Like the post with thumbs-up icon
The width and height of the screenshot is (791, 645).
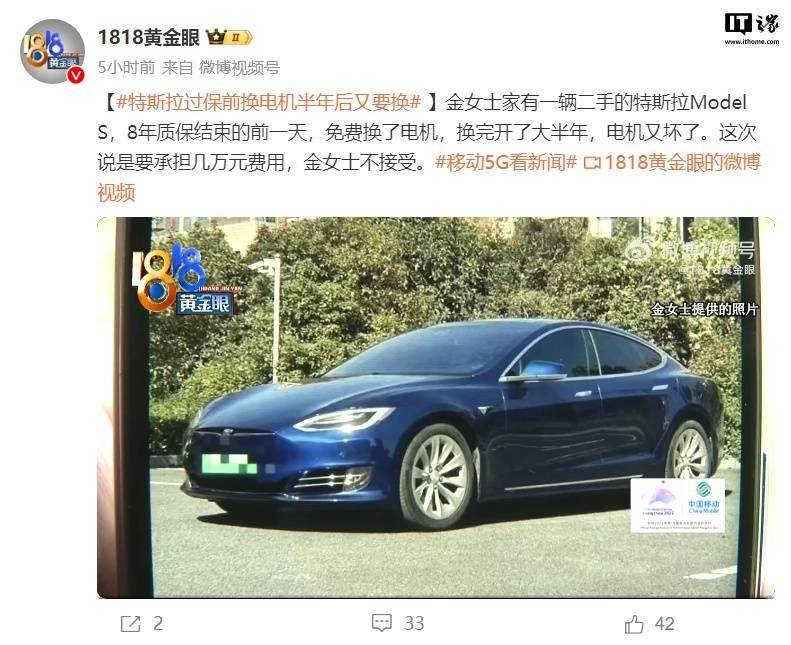(634, 624)
